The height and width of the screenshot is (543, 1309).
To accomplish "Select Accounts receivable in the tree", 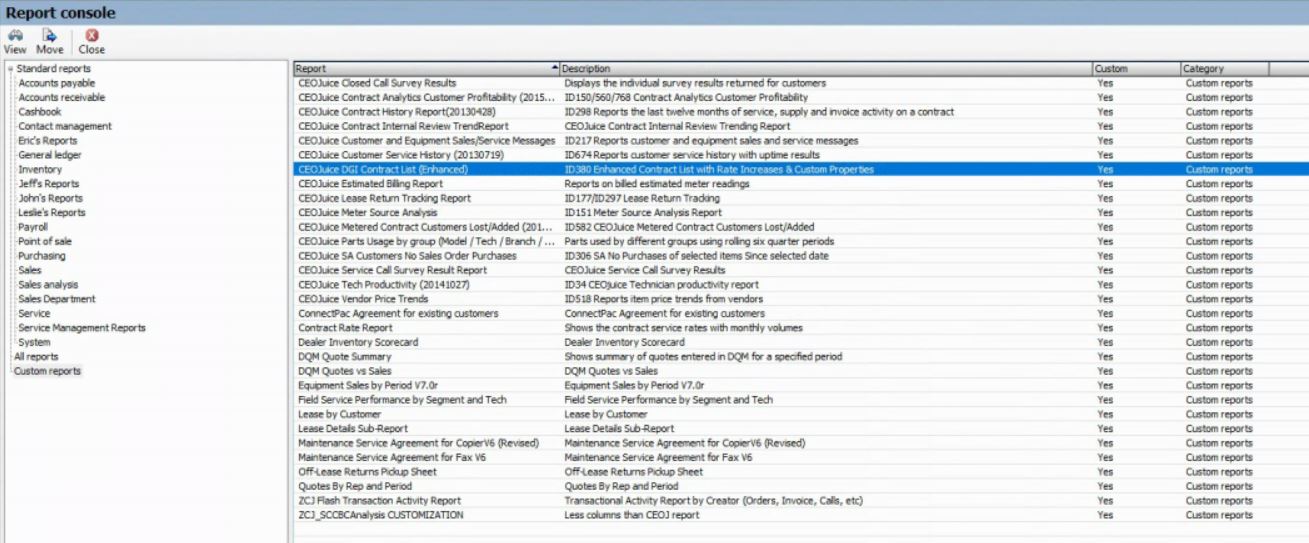I will coord(61,98).
